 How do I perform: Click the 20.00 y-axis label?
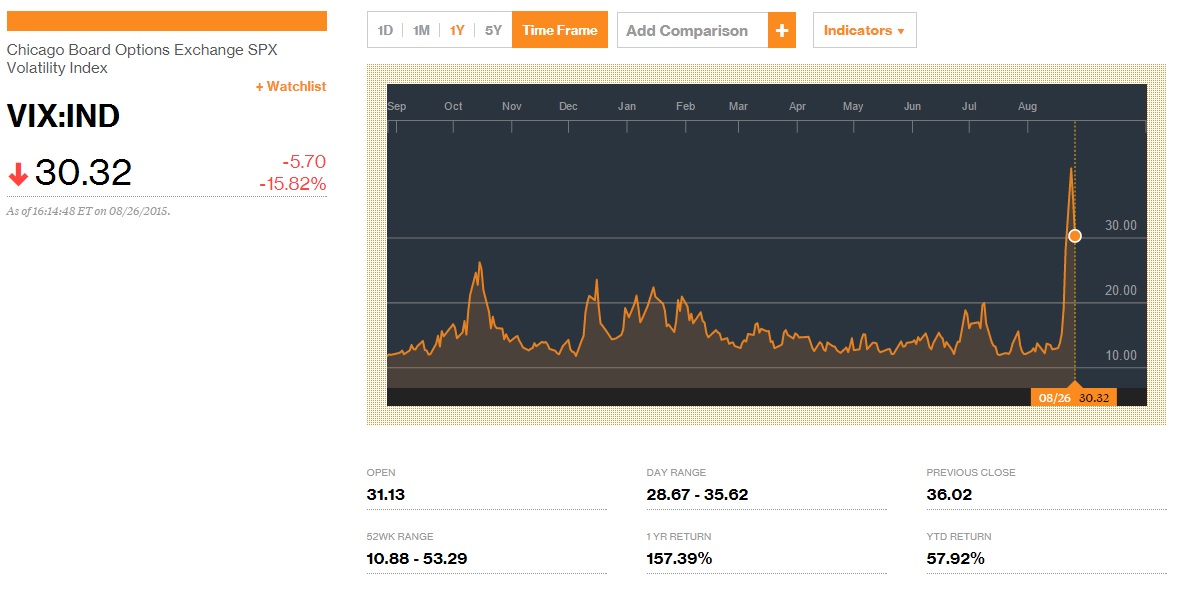(x=1121, y=290)
